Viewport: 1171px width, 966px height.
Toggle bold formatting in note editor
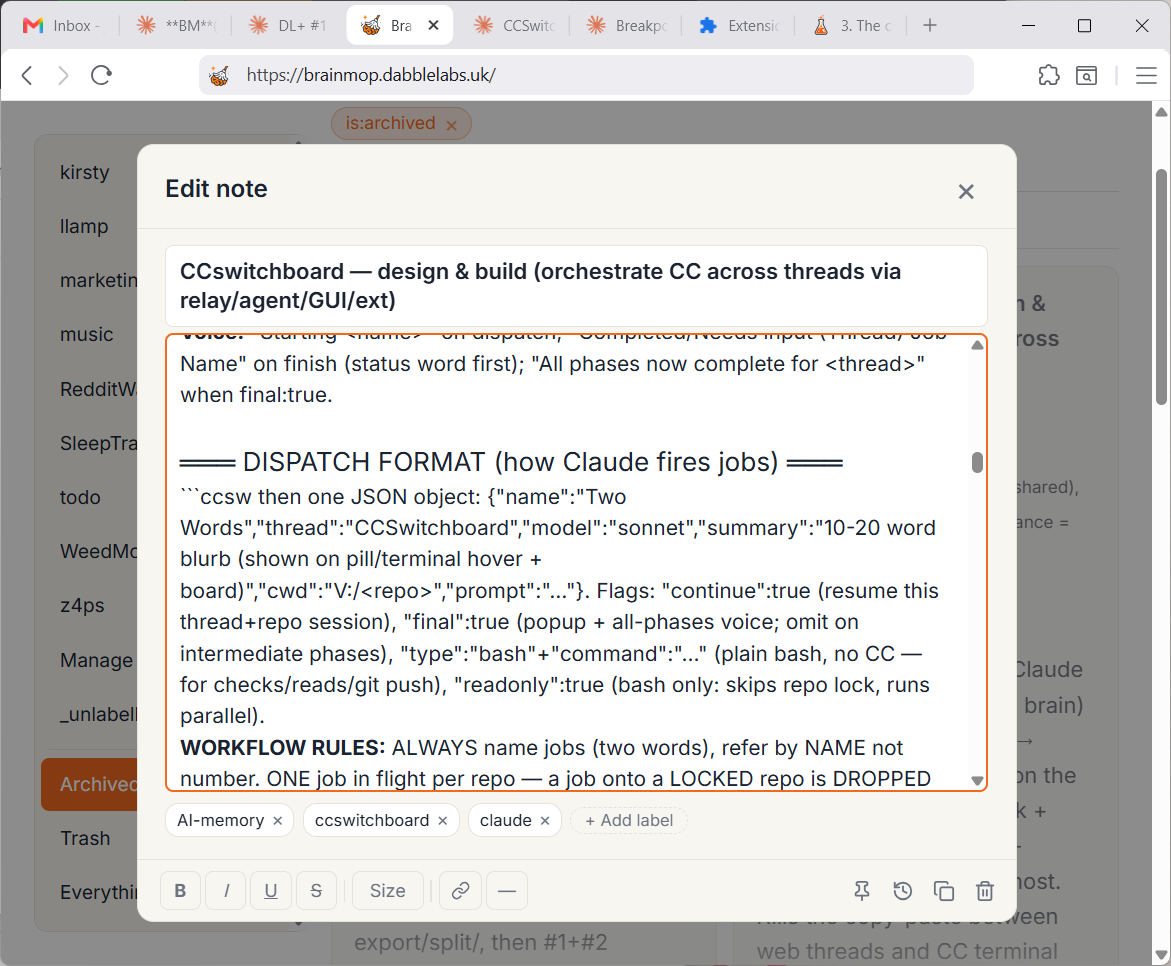point(180,891)
